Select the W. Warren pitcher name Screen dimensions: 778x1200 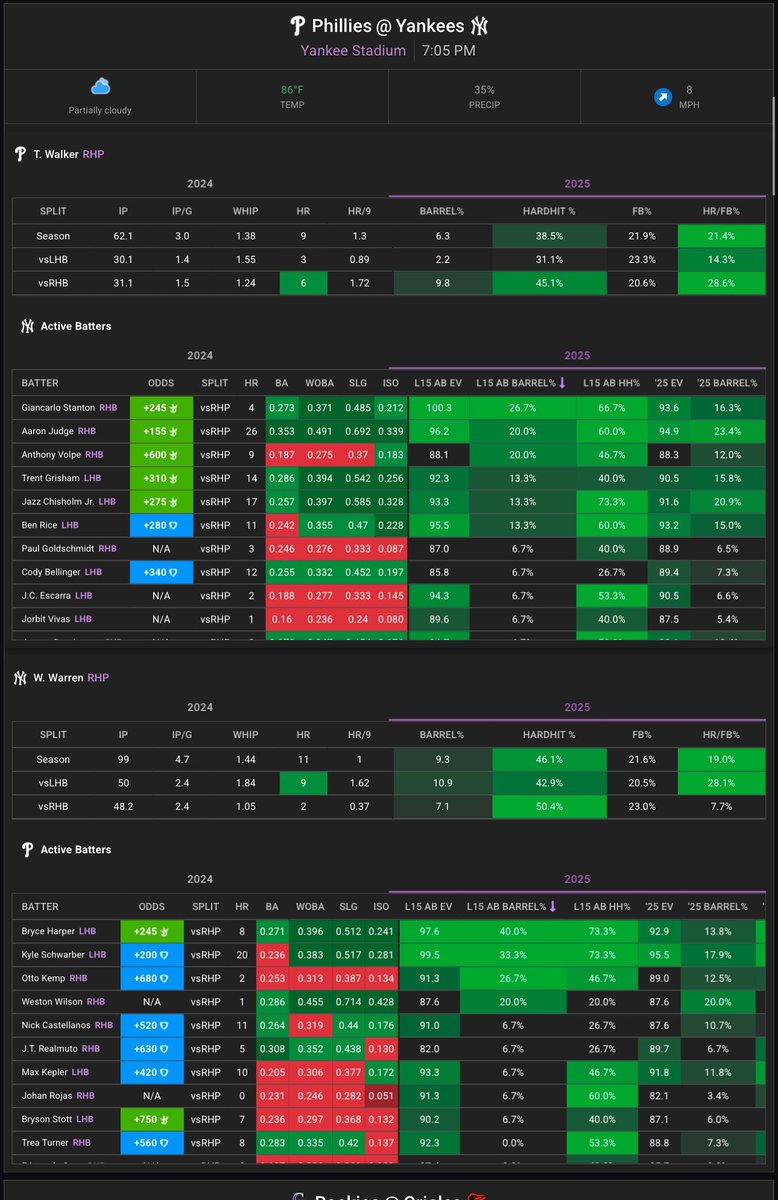click(58, 677)
